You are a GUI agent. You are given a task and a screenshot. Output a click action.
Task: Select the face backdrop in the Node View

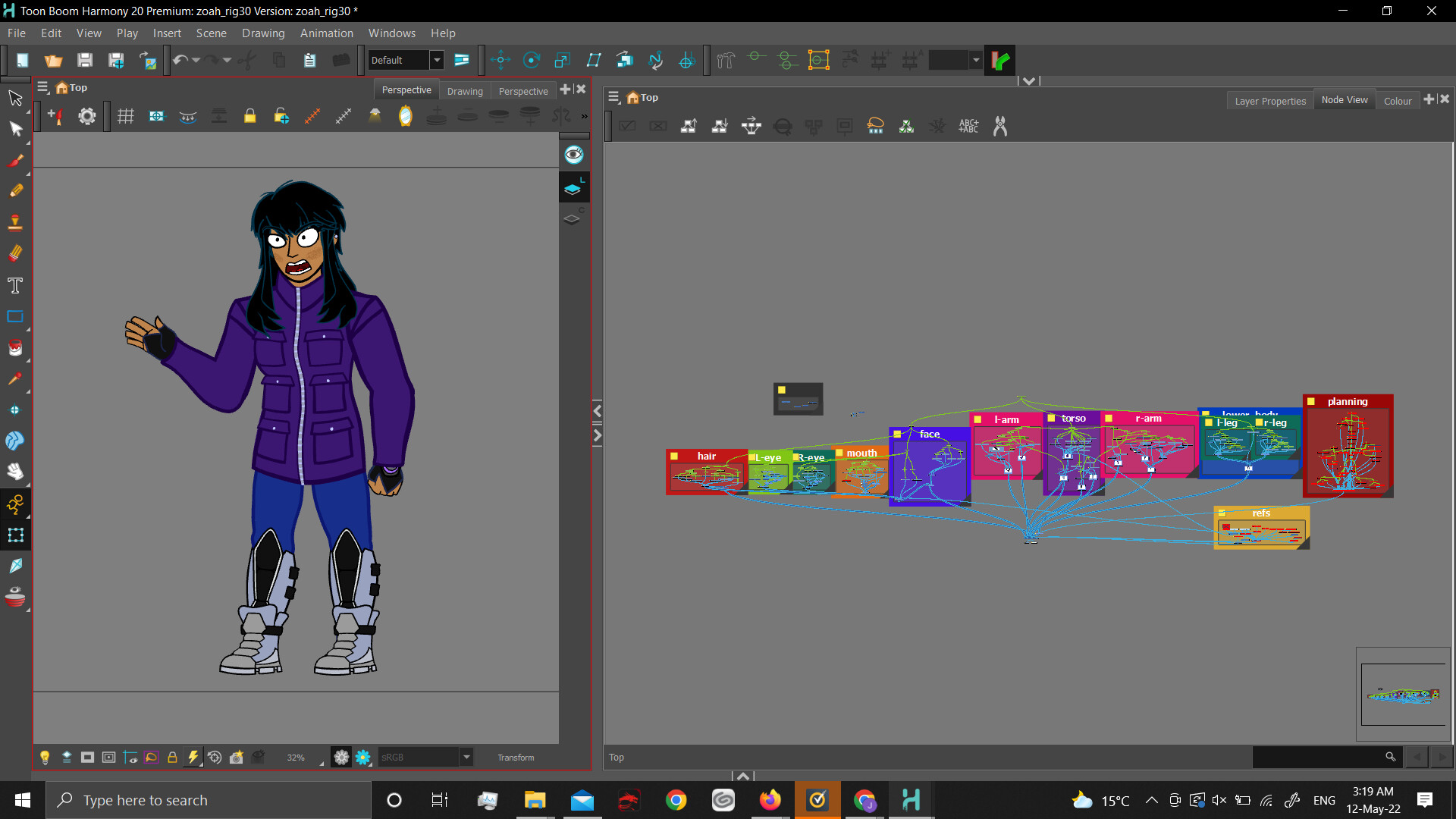pyautogui.click(x=929, y=434)
